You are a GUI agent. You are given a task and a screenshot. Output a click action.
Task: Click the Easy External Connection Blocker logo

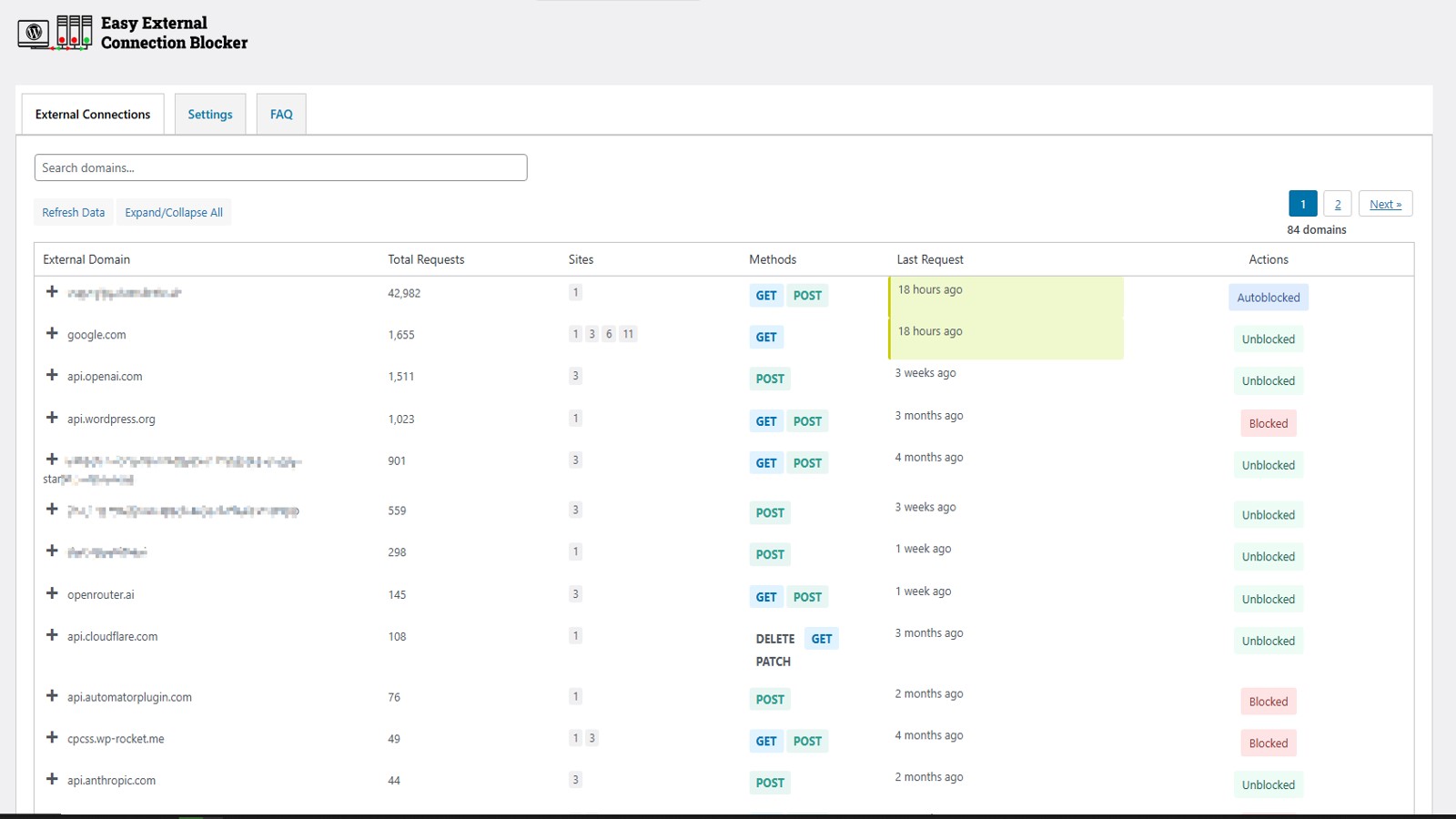[133, 33]
